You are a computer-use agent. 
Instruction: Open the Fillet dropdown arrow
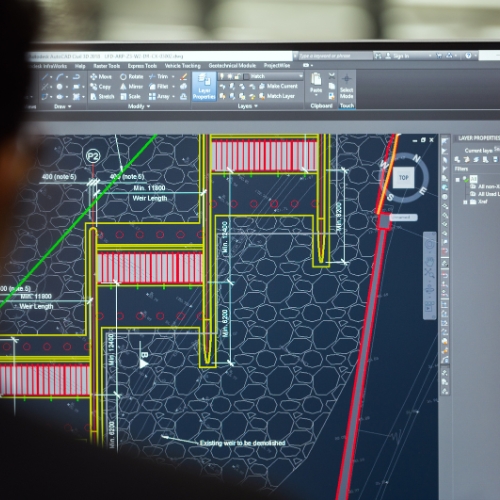(x=173, y=86)
